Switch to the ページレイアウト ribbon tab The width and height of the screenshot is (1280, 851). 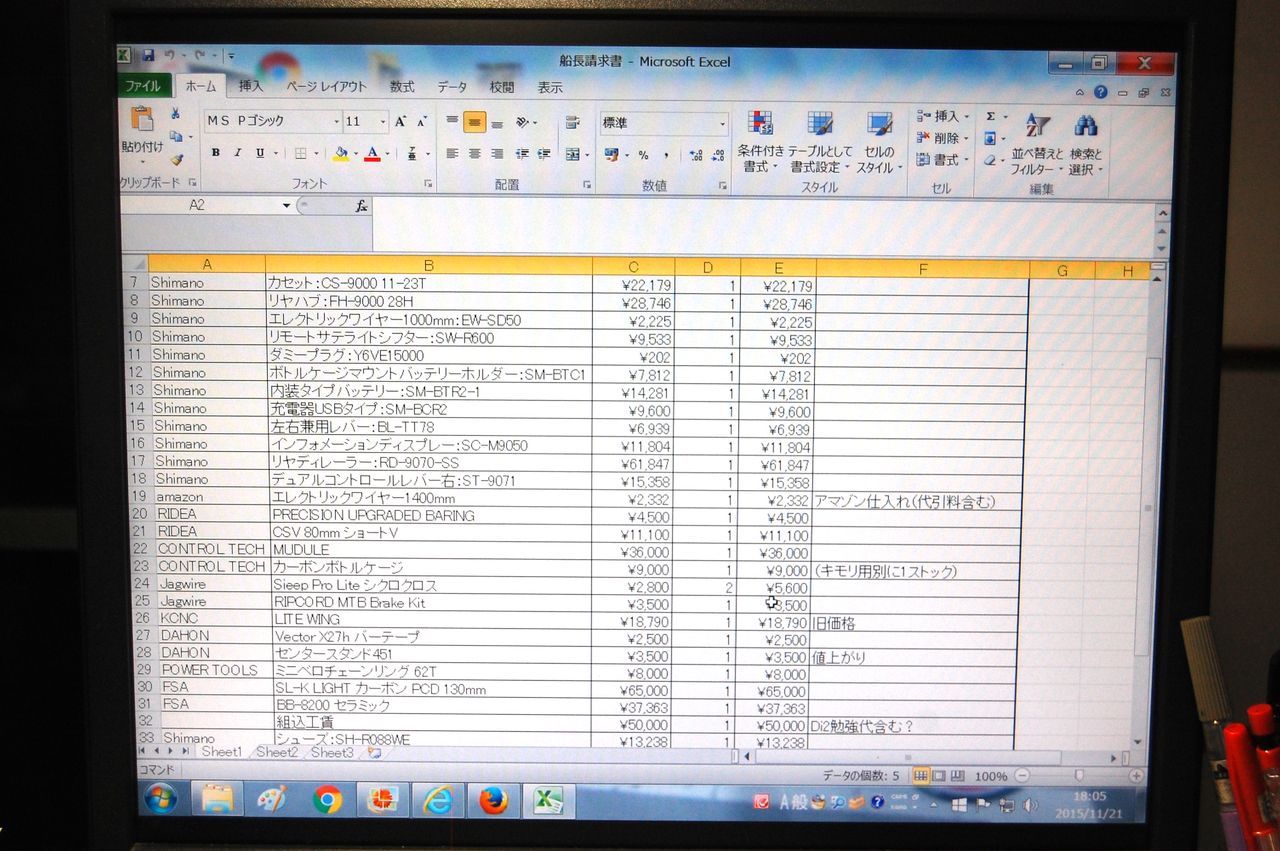coord(327,87)
